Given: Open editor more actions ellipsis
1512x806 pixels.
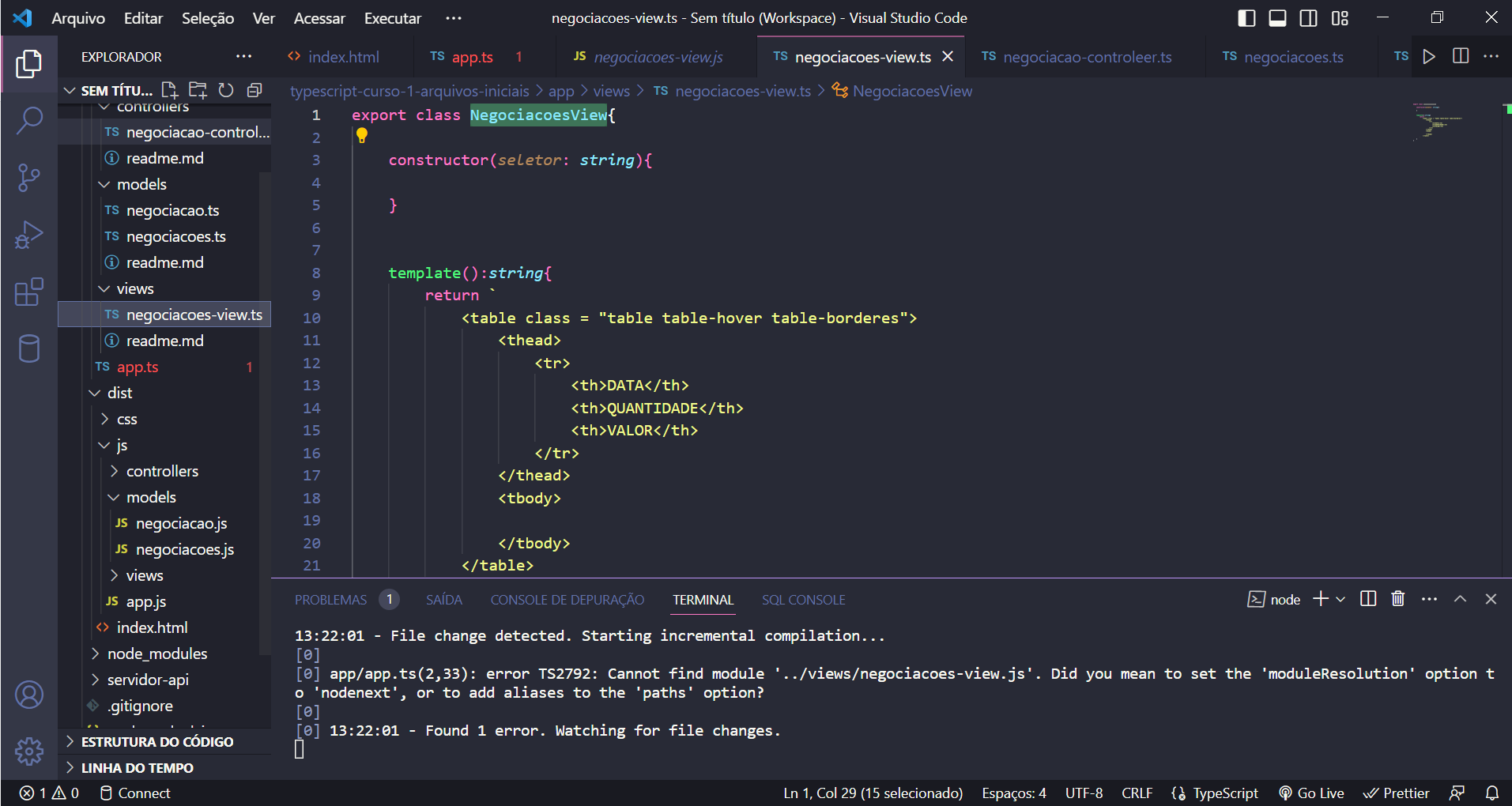Looking at the screenshot, I should (x=1491, y=57).
